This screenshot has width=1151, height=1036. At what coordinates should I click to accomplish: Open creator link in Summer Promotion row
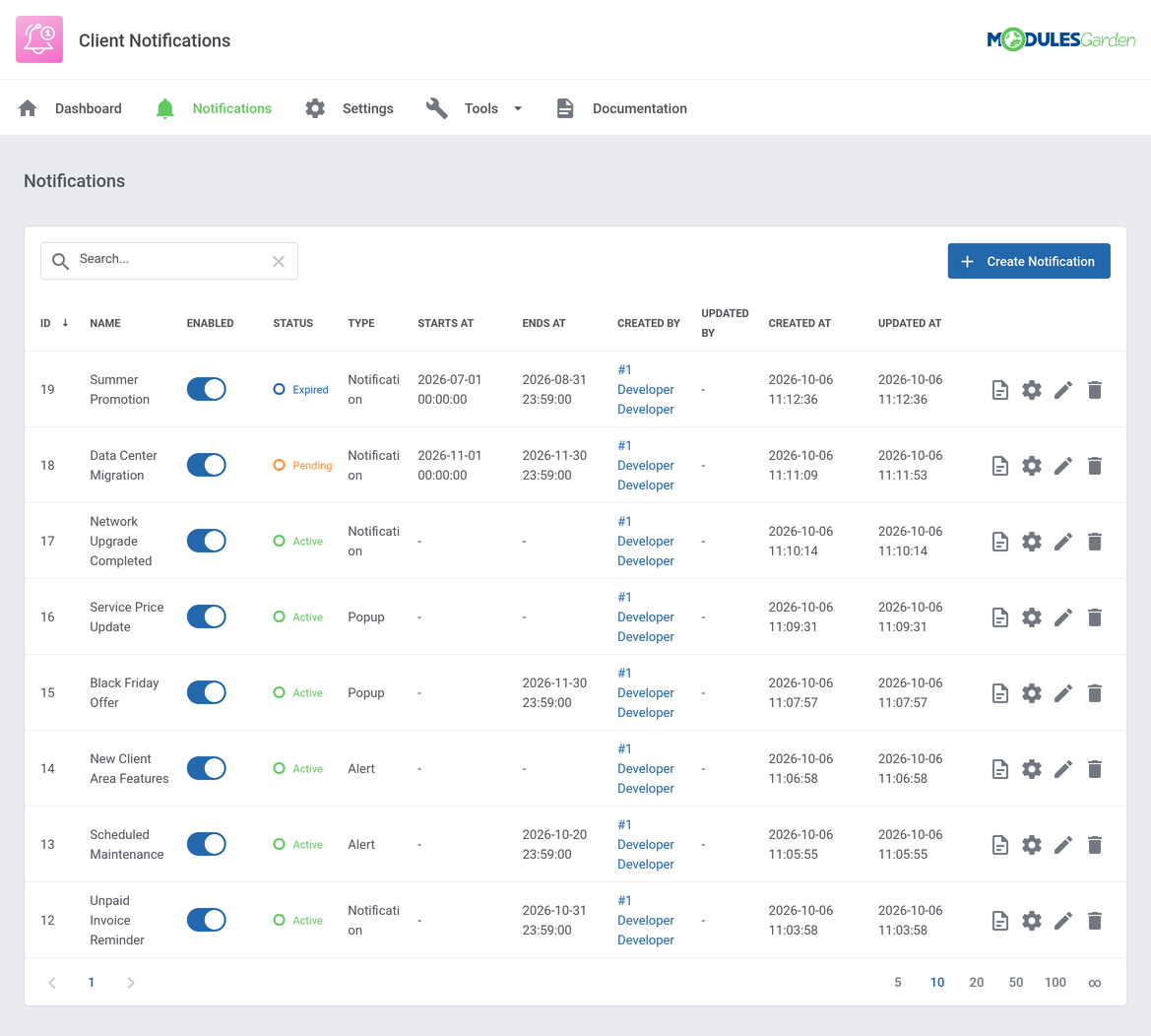point(646,390)
